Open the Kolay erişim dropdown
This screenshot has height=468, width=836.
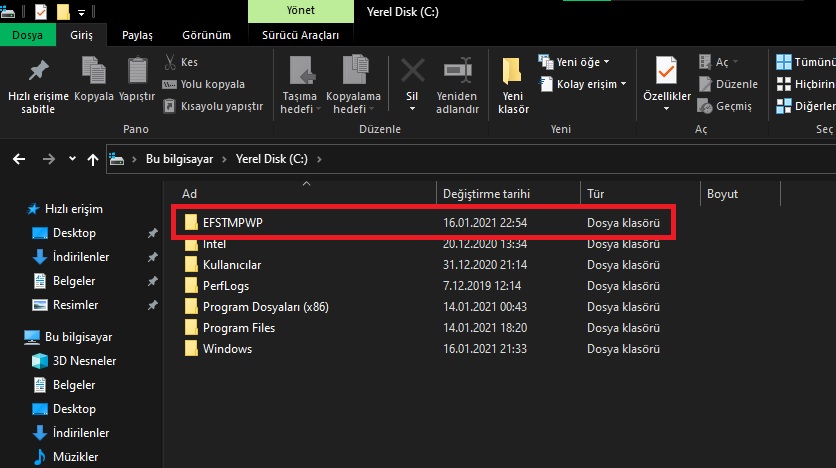point(583,84)
